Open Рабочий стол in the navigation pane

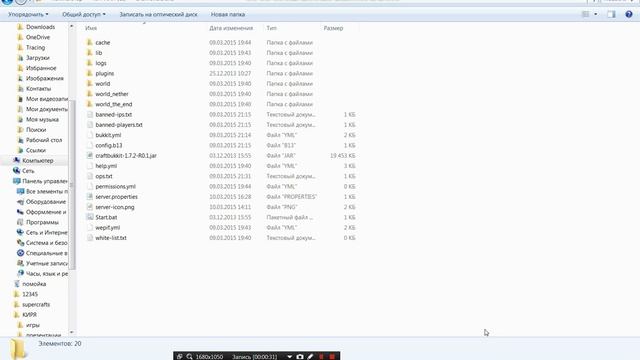click(44, 140)
